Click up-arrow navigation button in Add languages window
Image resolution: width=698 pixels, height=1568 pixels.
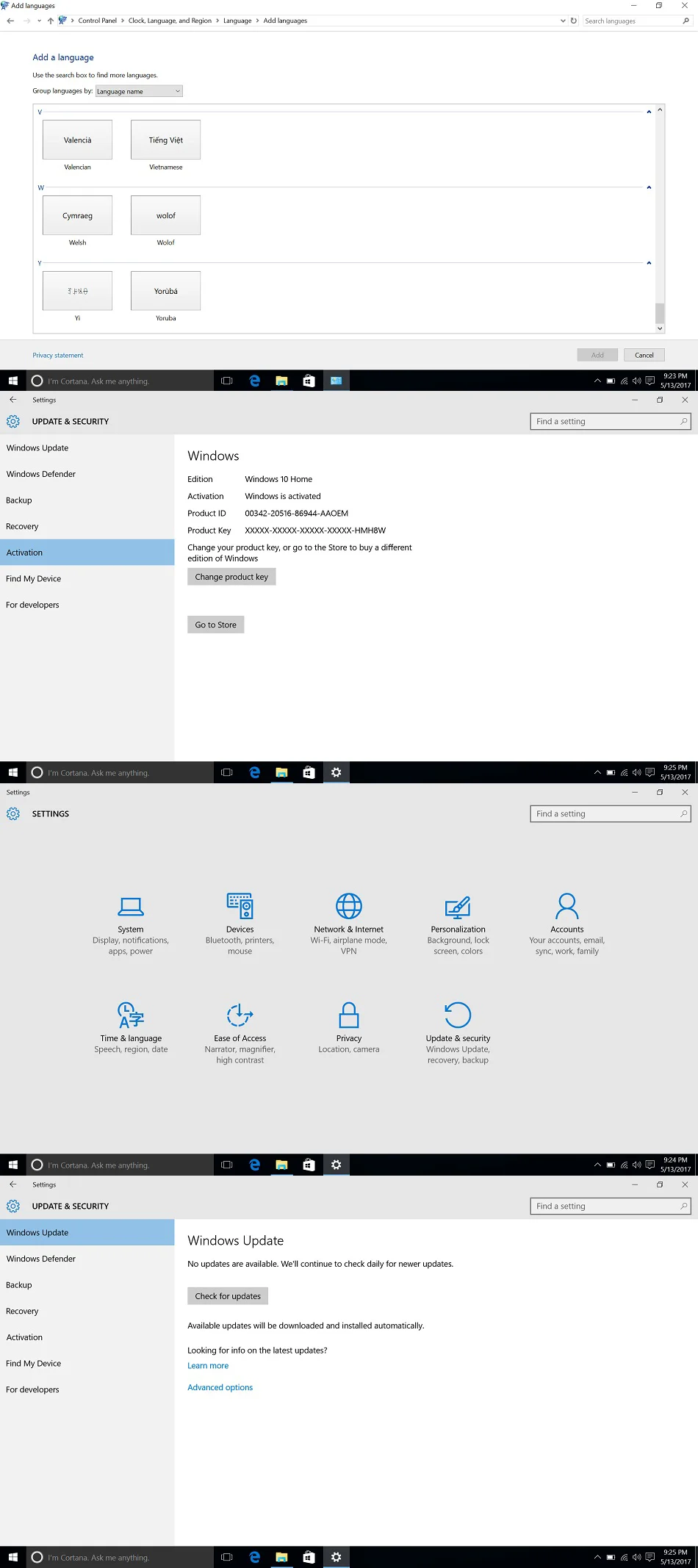(x=51, y=21)
